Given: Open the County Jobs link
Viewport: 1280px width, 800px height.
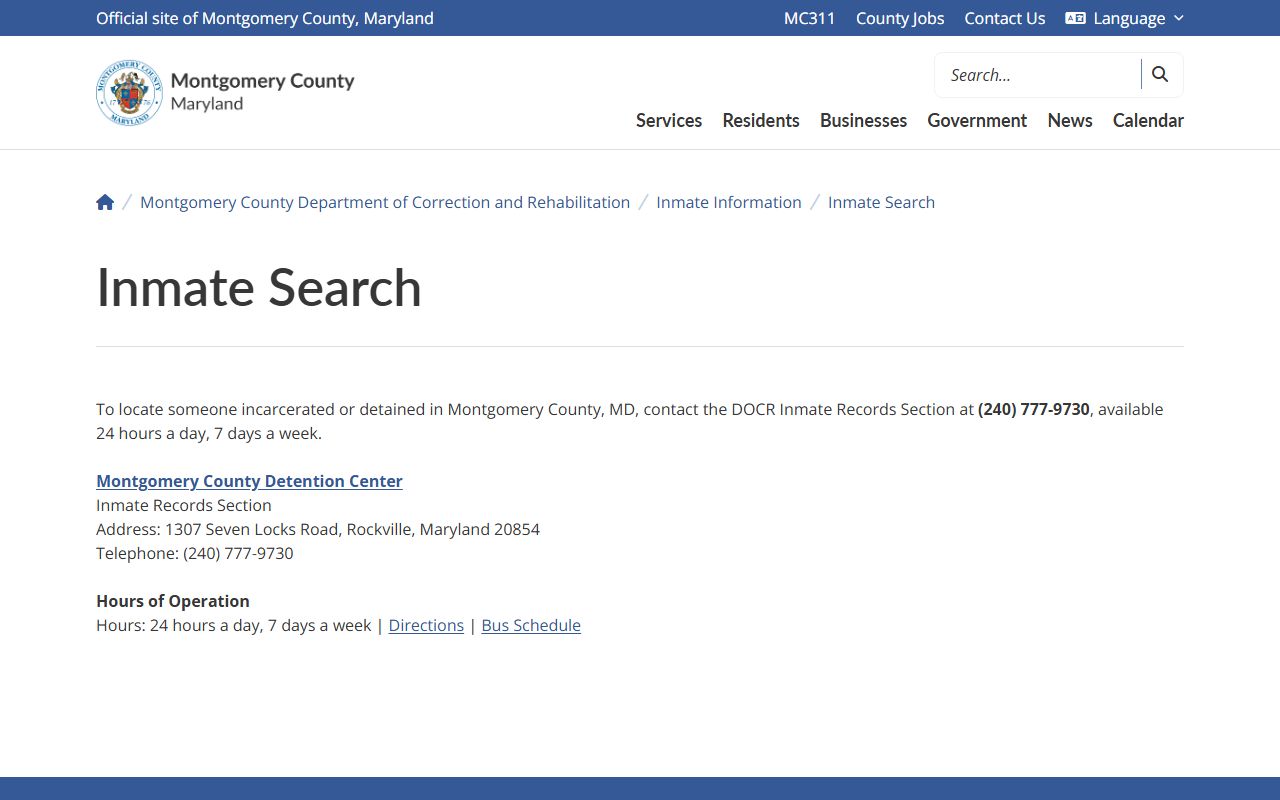Looking at the screenshot, I should coord(900,18).
